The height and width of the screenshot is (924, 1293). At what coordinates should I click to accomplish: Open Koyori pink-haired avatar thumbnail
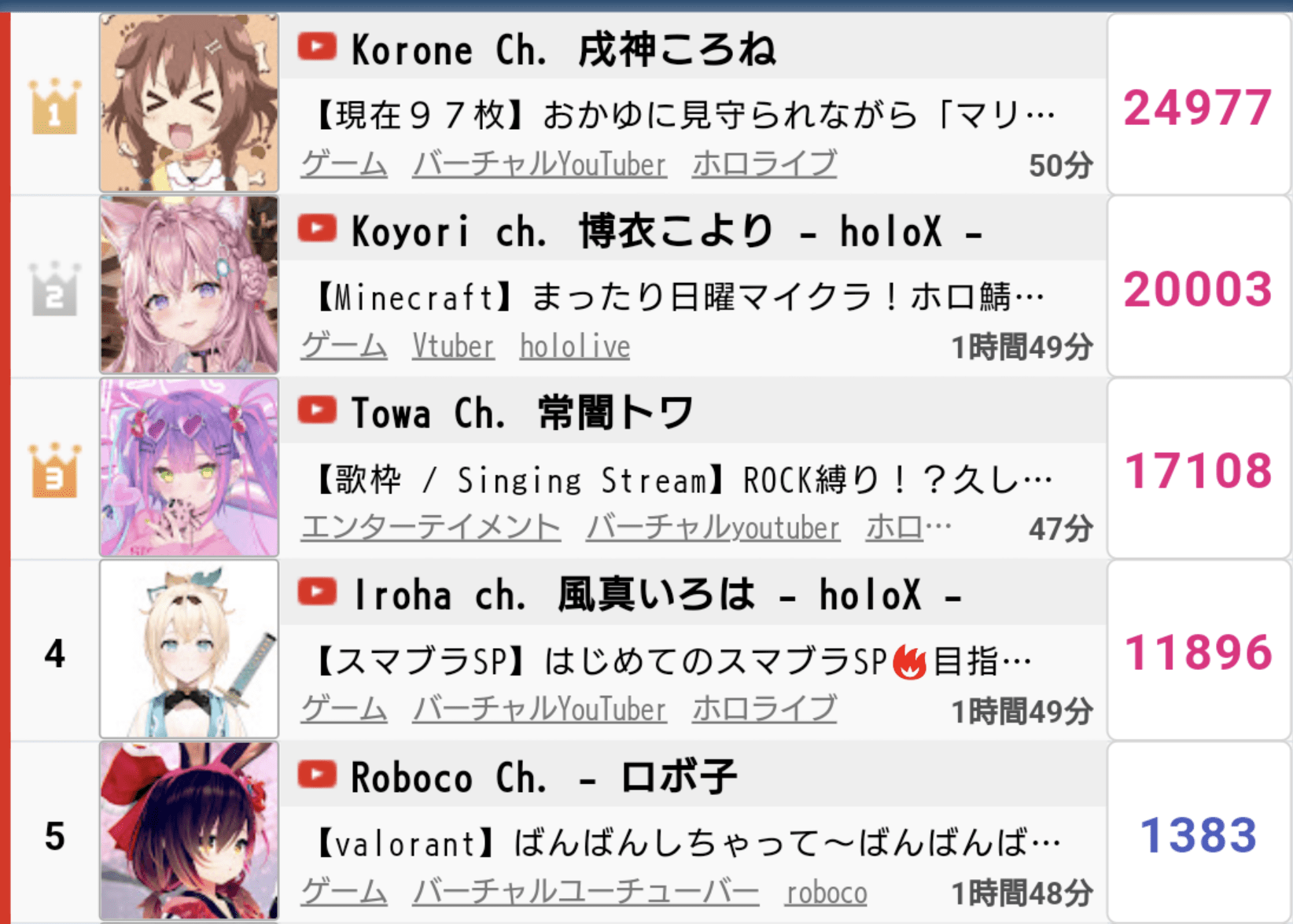pos(190,285)
